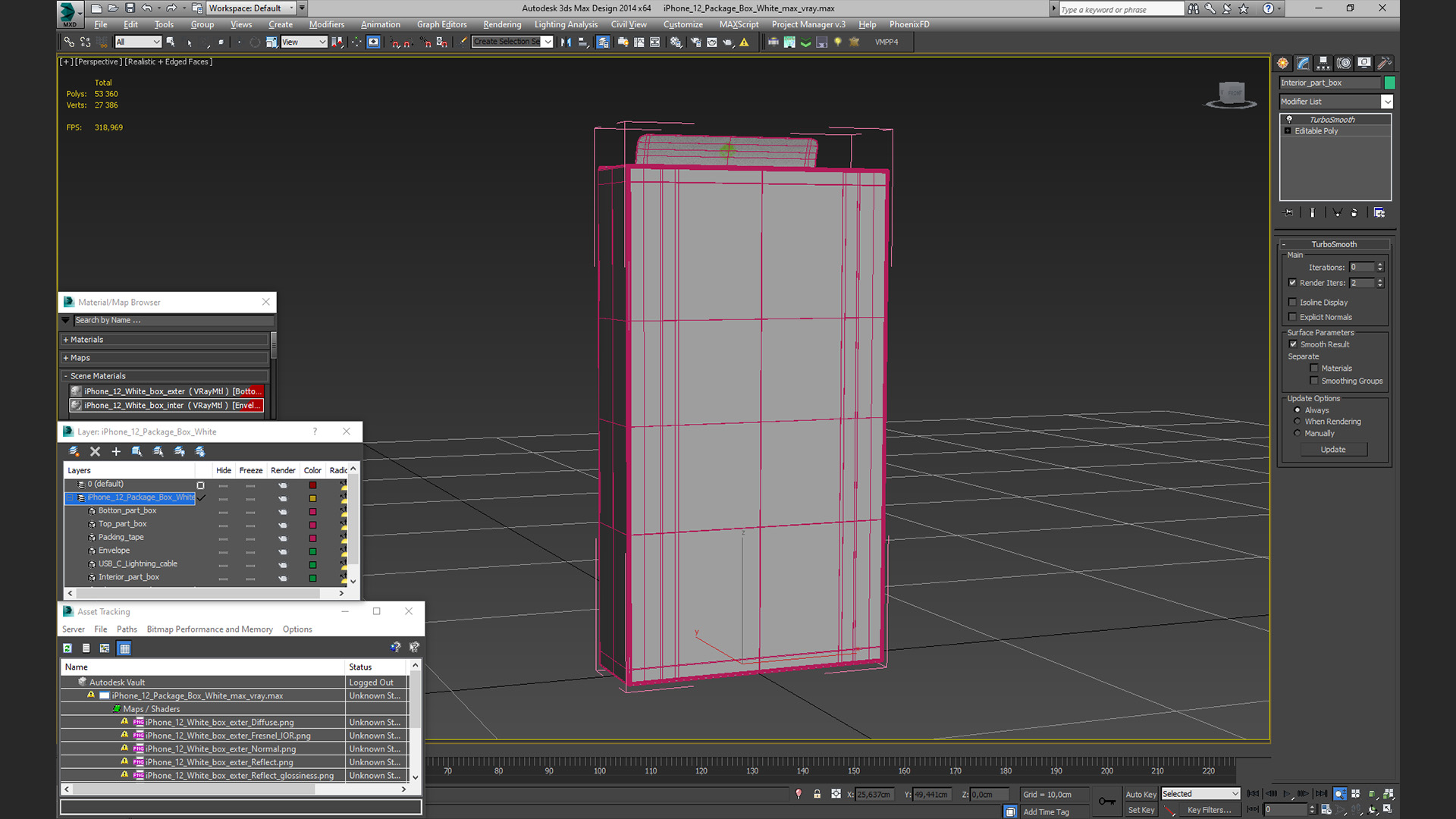
Task: Toggle Render Iters checkbox
Action: coord(1292,283)
